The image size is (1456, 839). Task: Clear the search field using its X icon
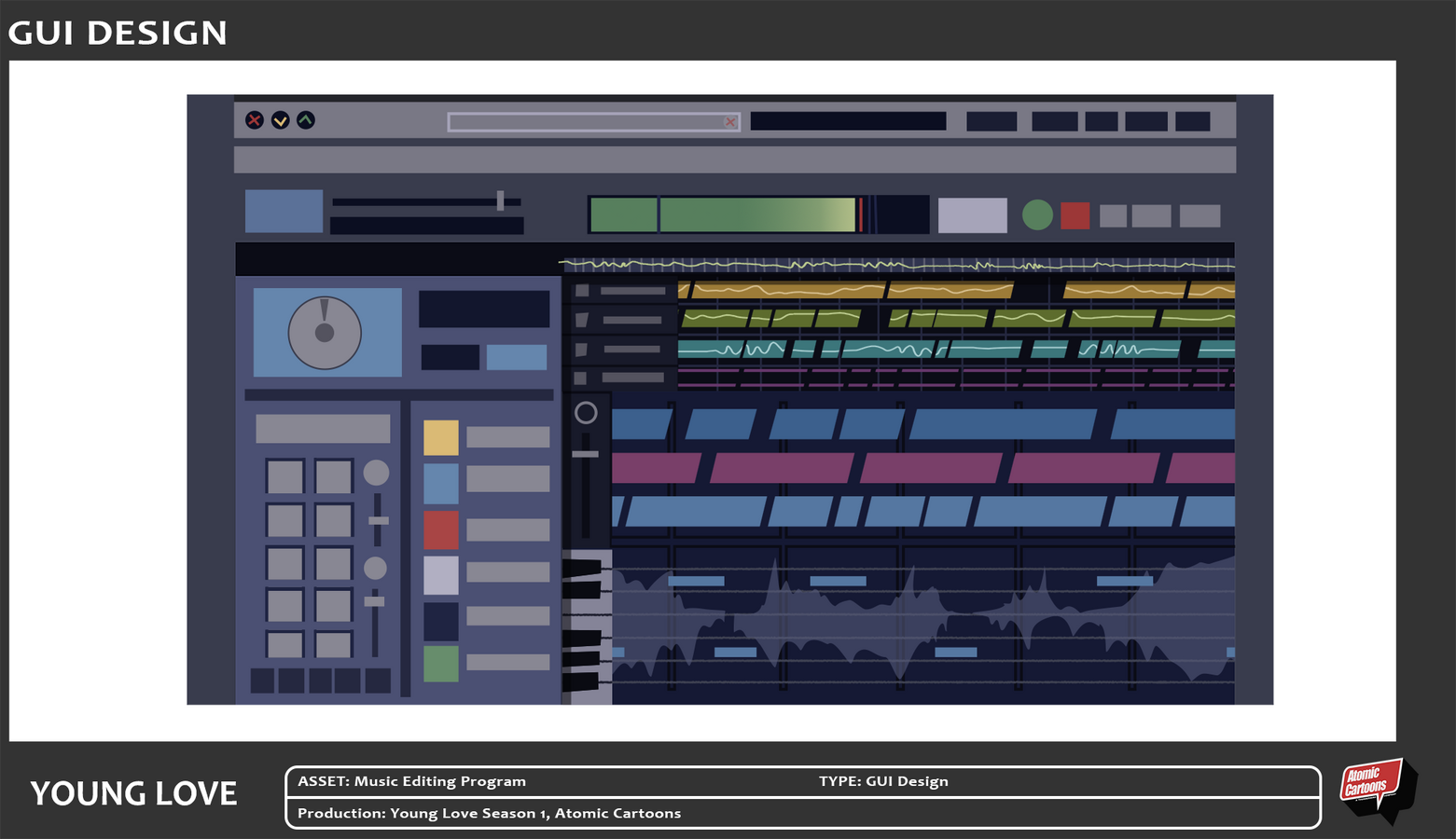point(730,122)
